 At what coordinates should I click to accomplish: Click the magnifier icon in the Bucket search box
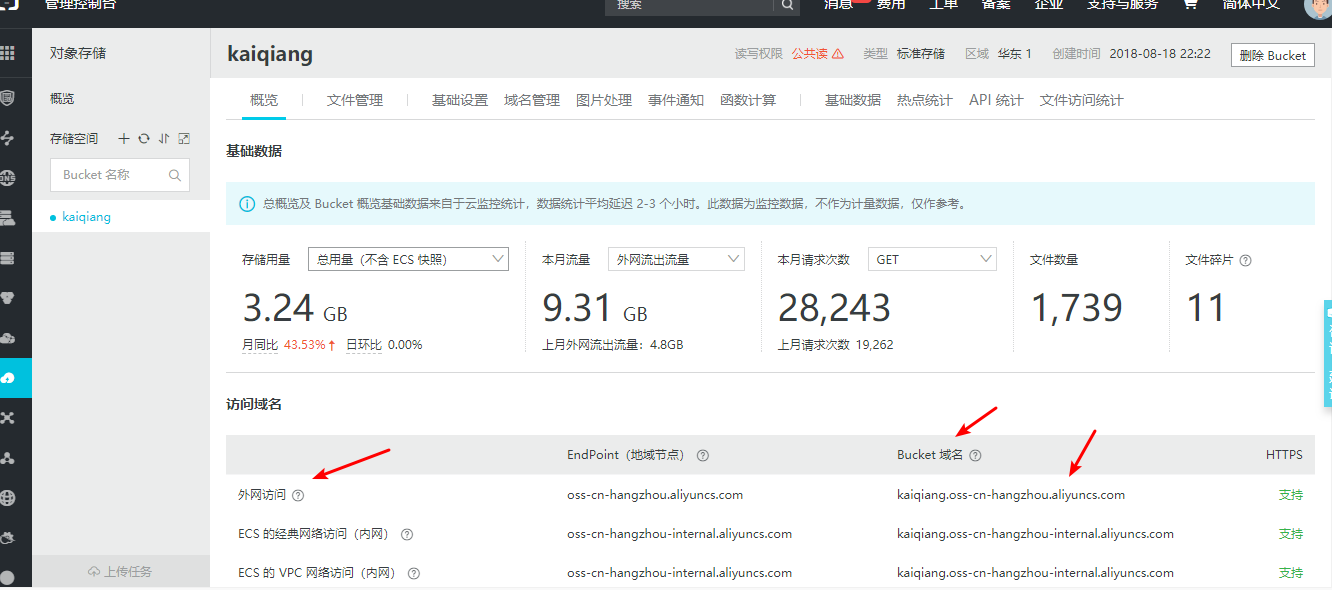[177, 174]
